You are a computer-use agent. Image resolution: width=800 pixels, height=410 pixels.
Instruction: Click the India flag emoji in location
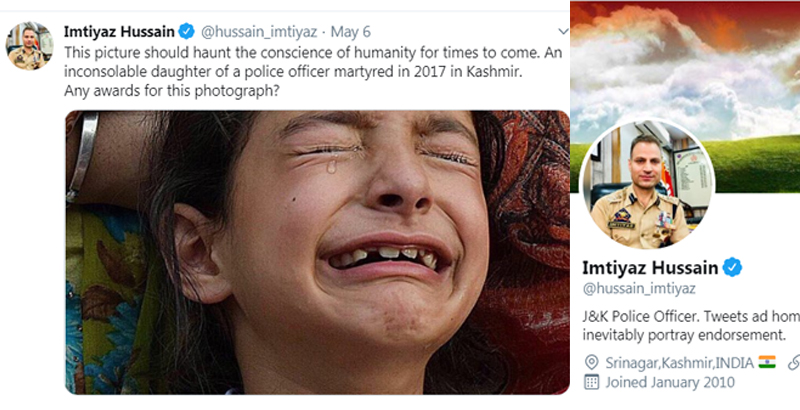click(767, 362)
